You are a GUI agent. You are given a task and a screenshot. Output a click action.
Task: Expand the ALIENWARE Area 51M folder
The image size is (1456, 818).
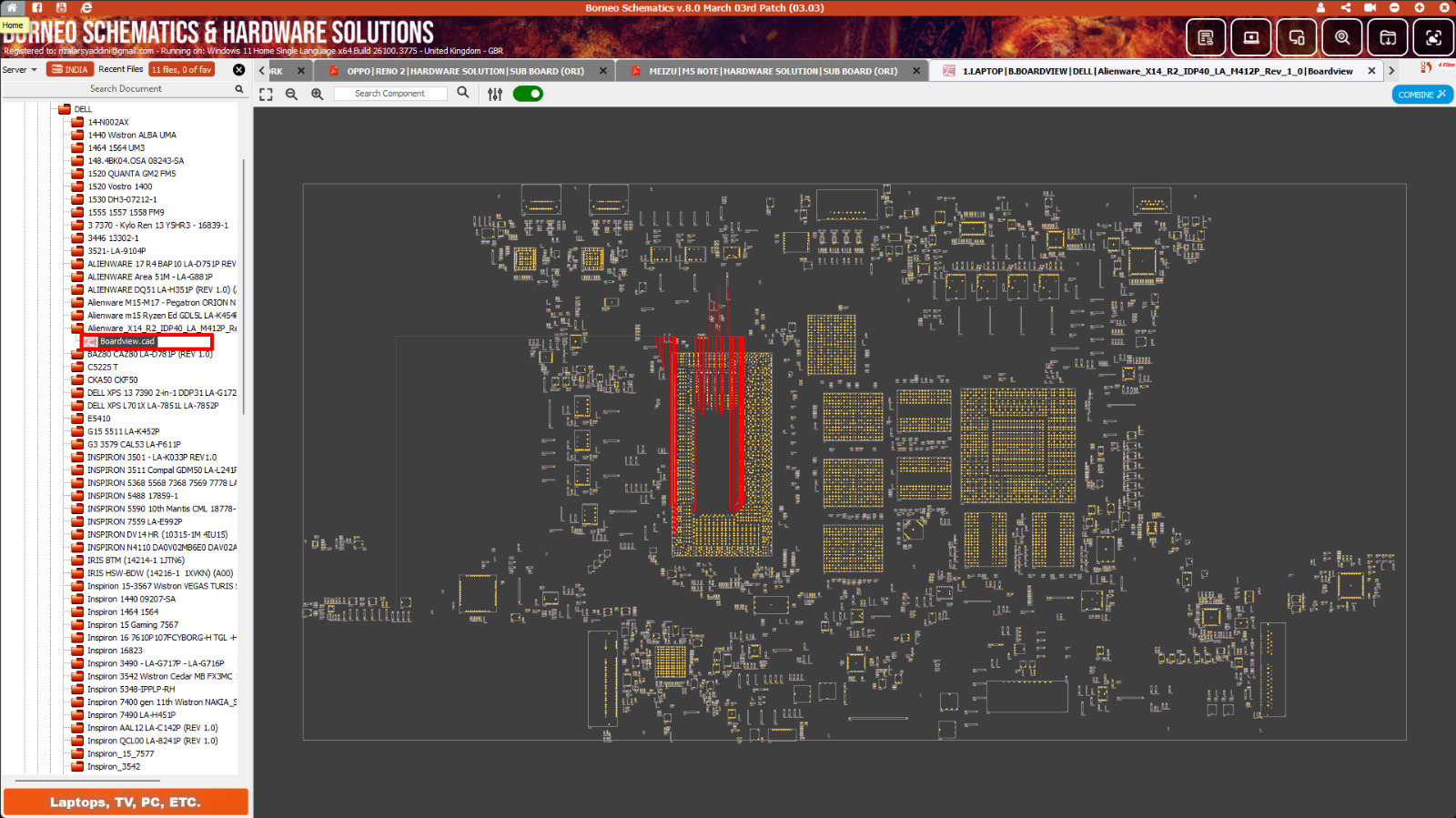coord(77,277)
